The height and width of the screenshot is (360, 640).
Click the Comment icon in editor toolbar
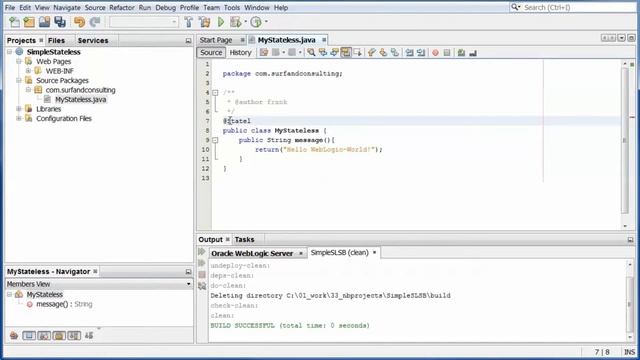point(461,52)
